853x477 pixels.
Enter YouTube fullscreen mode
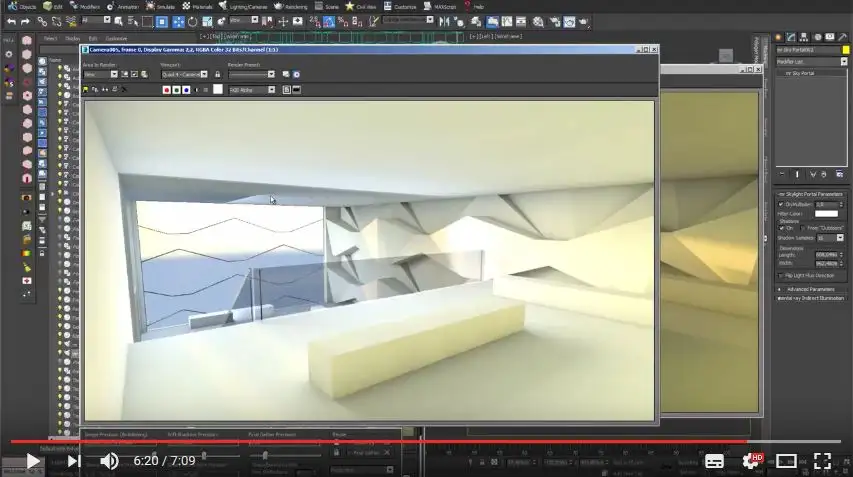click(822, 461)
